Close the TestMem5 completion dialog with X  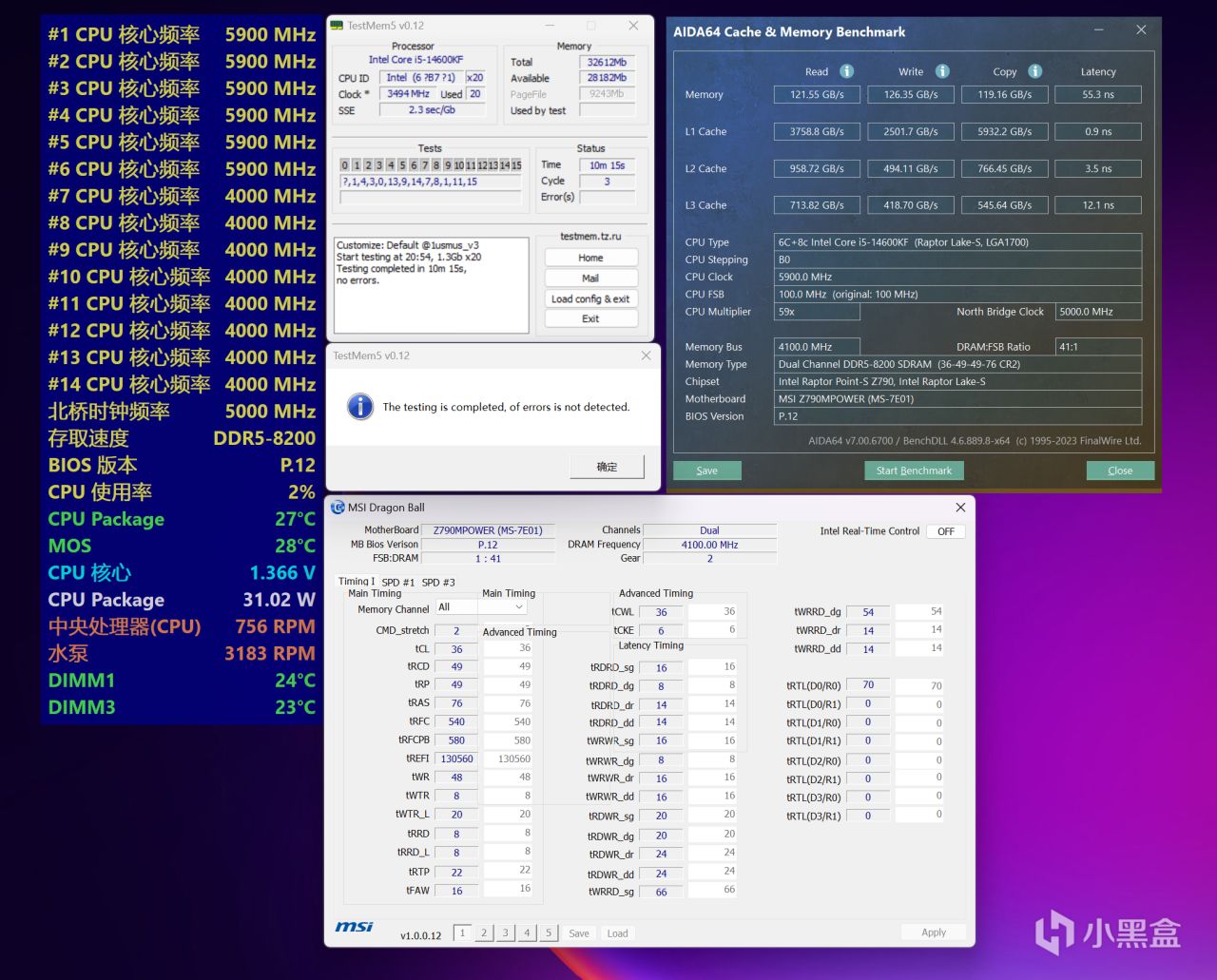(x=646, y=355)
